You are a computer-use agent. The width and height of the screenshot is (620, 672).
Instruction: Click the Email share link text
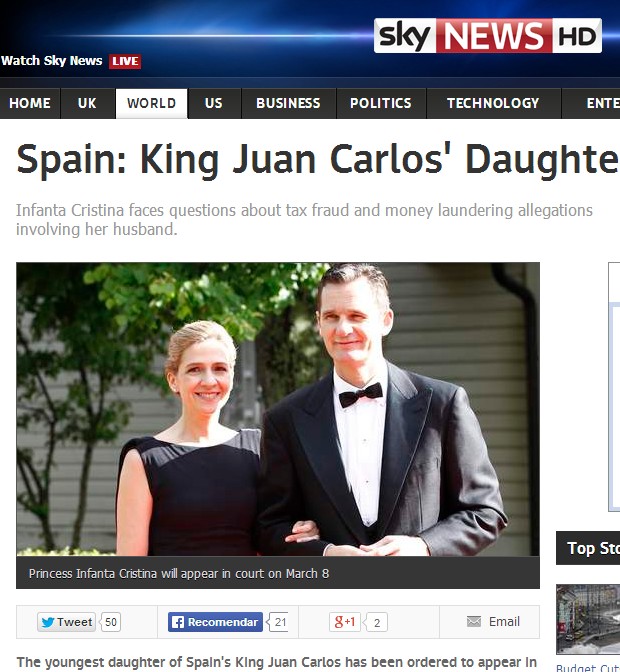(504, 621)
